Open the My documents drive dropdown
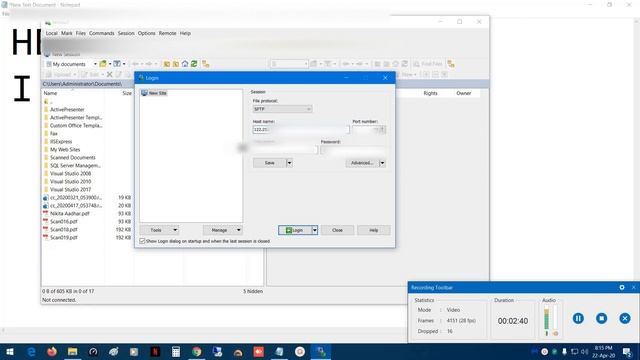Screen dimensions: 640x360 click(71, 64)
